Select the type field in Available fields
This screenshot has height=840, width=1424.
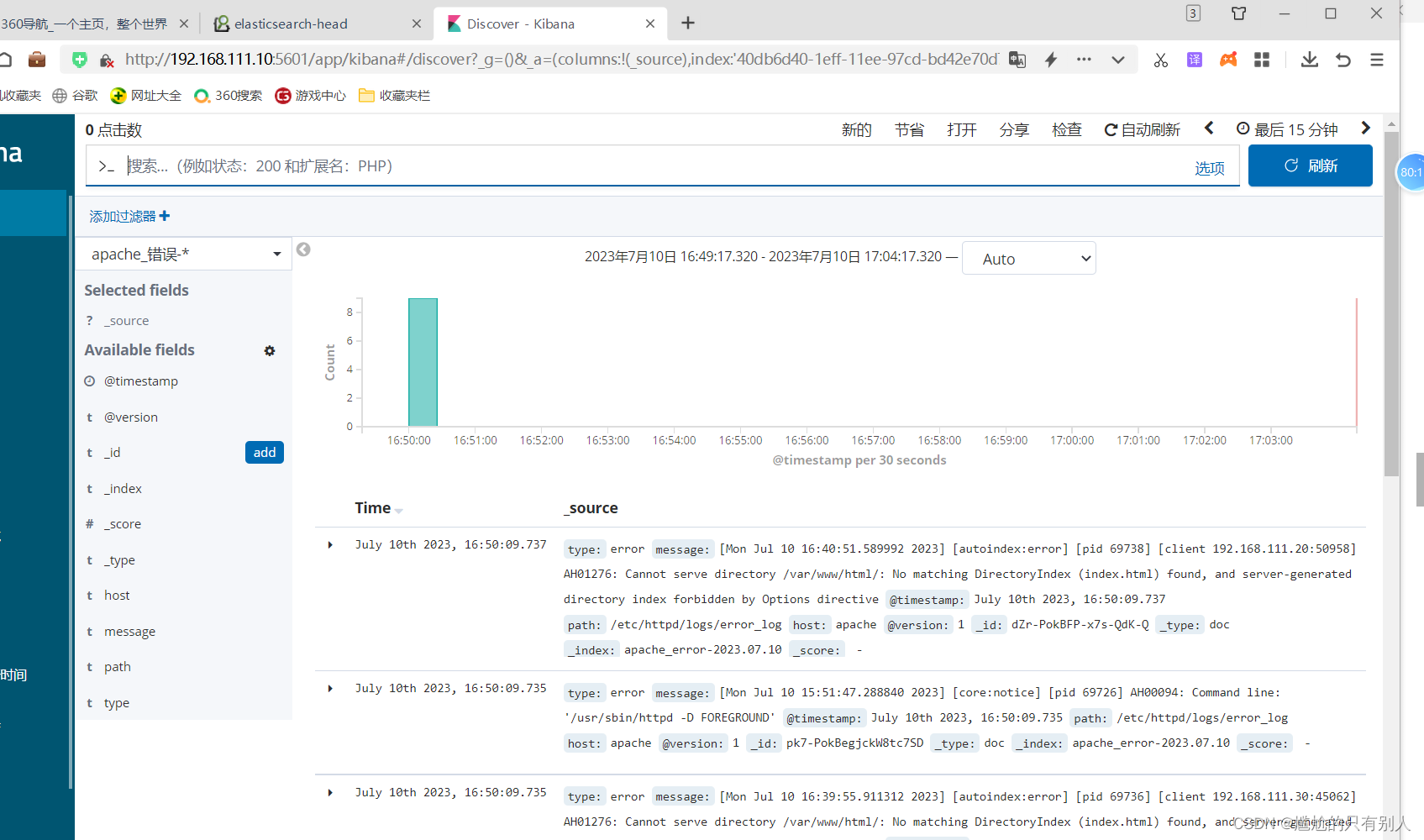pos(117,703)
